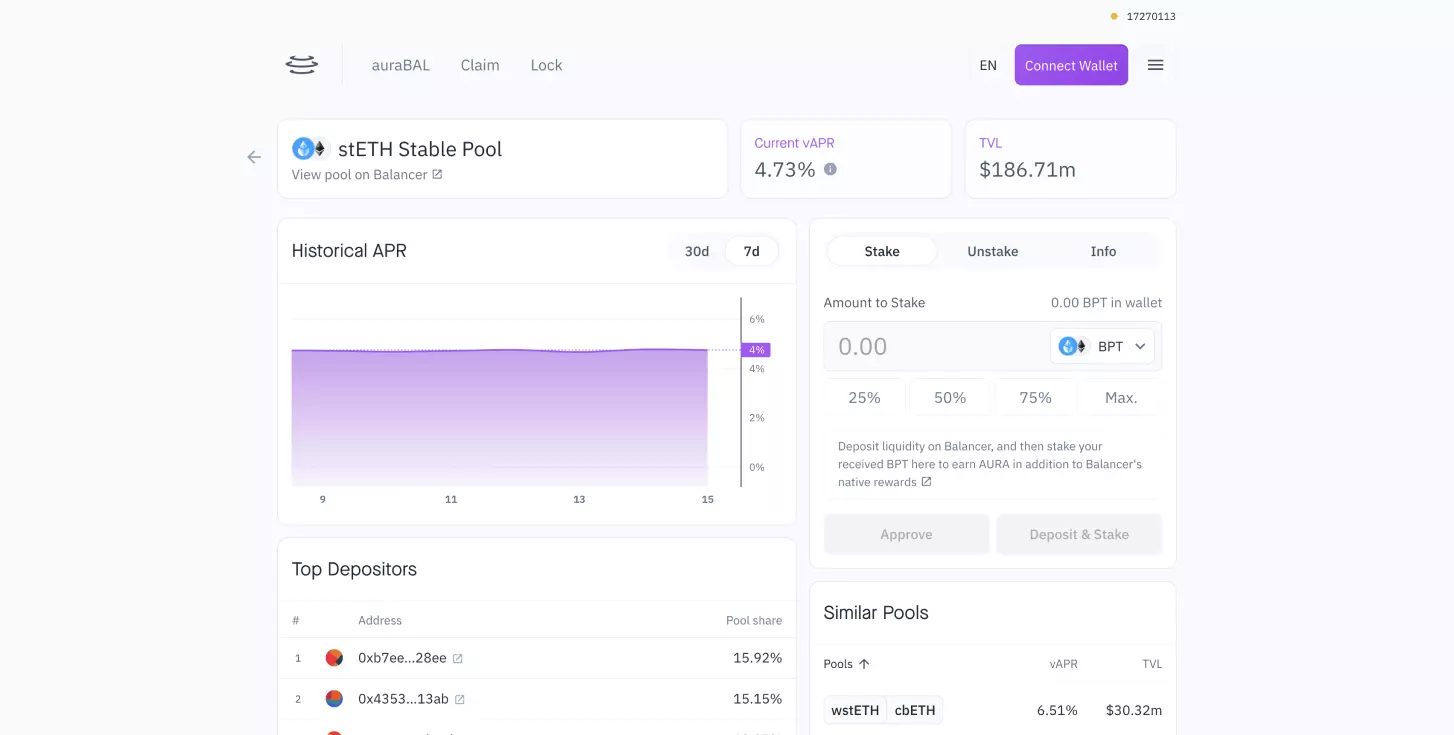The image size is (1454, 735).
Task: Click the external link icon for 0x4353...13ab
Action: tap(460, 699)
